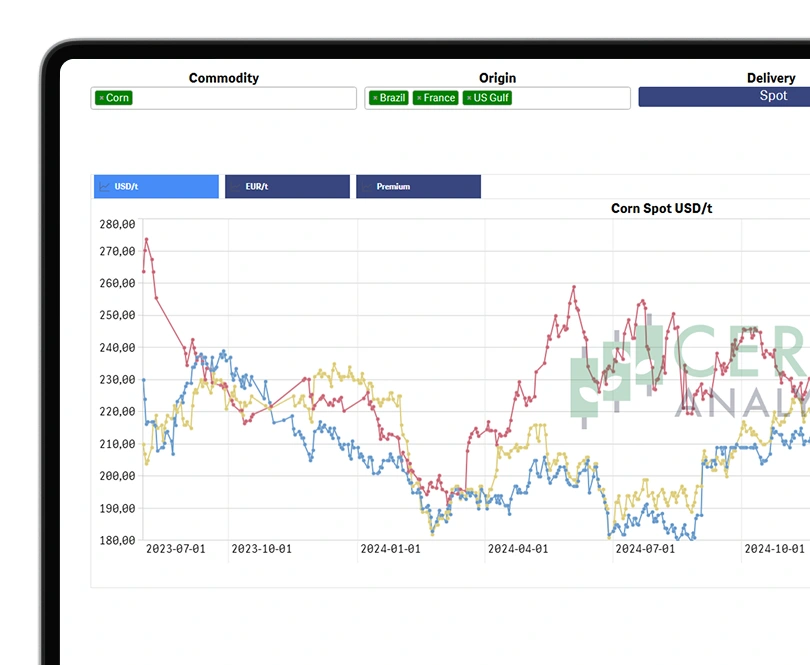Click the 230,00 y-axis label
Image resolution: width=810 pixels, height=665 pixels.
pos(117,380)
